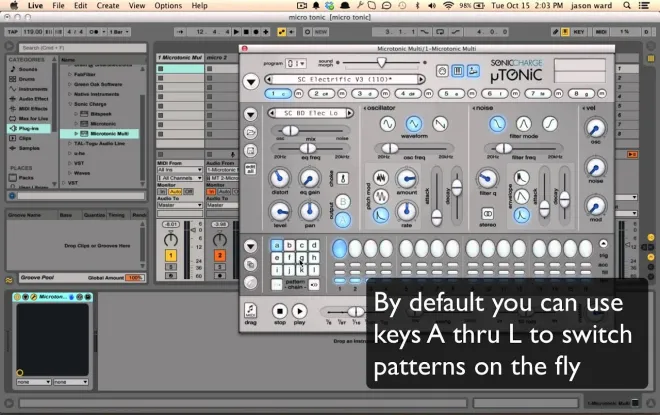Open the main plugin menu arrow

tap(251, 81)
